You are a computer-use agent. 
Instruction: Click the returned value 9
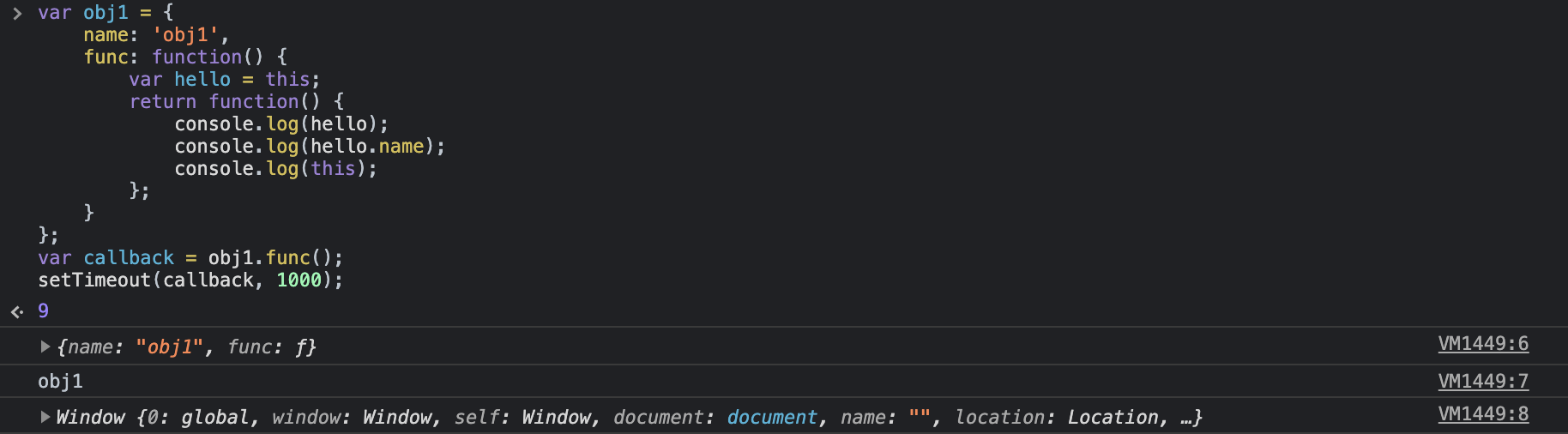(43, 310)
